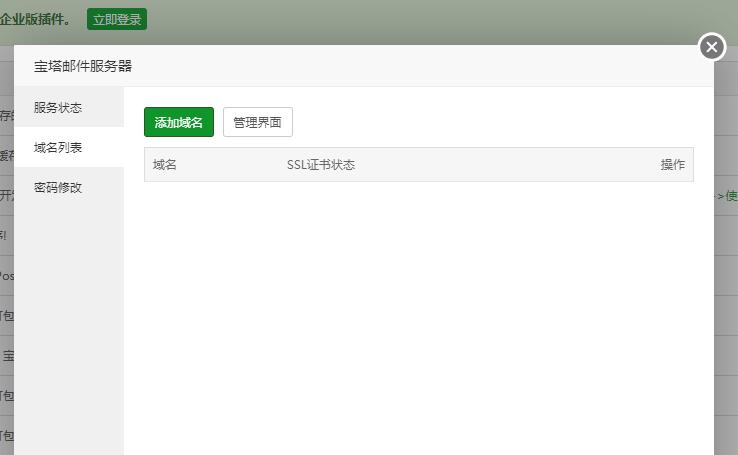Click the 操作 column header
Image resolution: width=738 pixels, height=455 pixels.
pos(673,165)
